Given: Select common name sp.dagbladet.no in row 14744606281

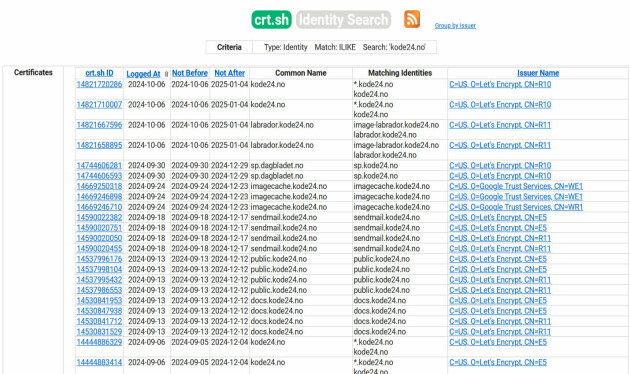Looking at the screenshot, I should (277, 166).
